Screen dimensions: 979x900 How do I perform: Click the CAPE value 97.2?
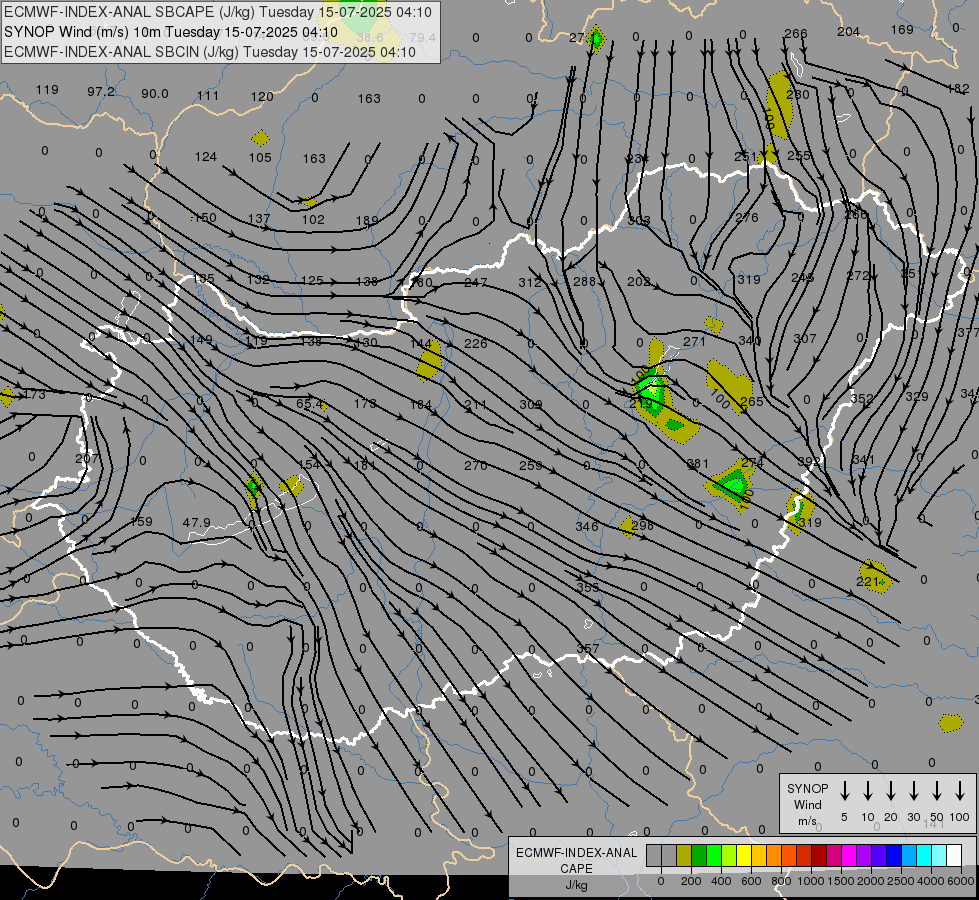click(101, 92)
